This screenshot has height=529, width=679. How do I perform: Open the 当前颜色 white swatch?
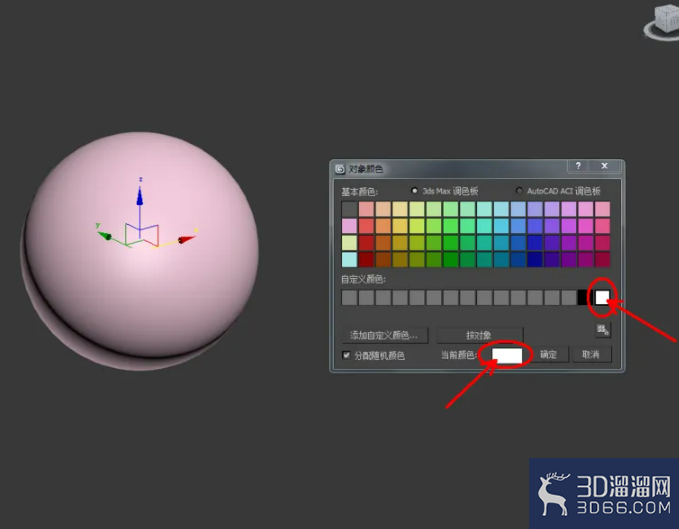click(507, 355)
